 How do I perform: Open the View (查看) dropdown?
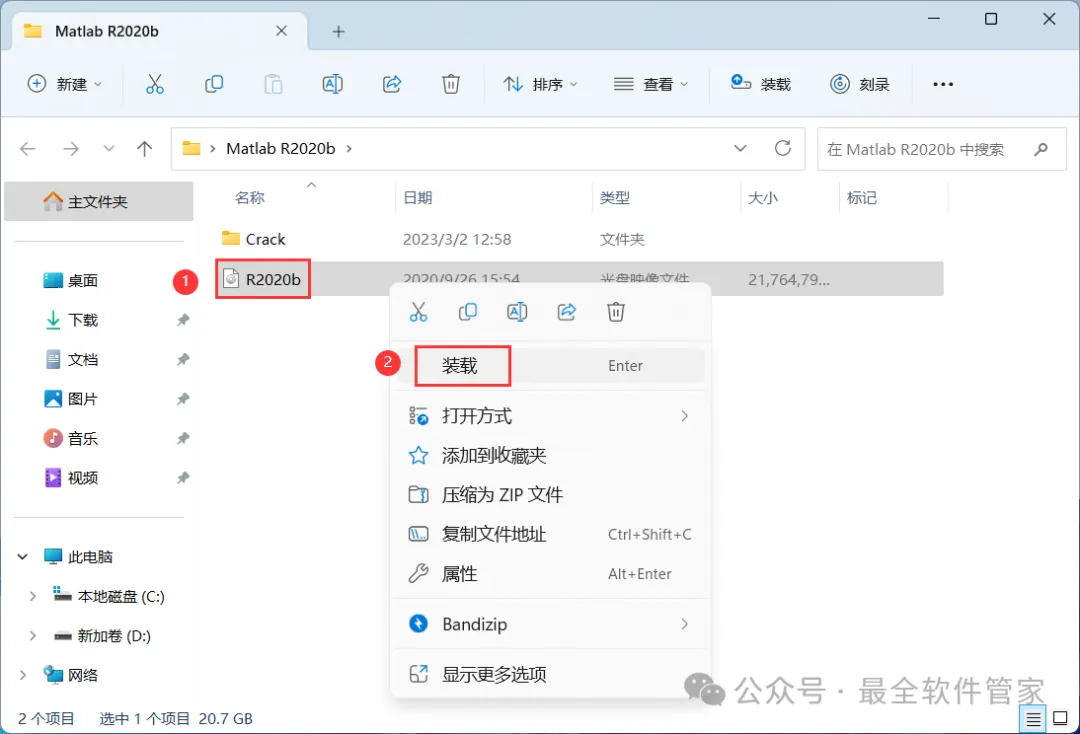coord(651,84)
